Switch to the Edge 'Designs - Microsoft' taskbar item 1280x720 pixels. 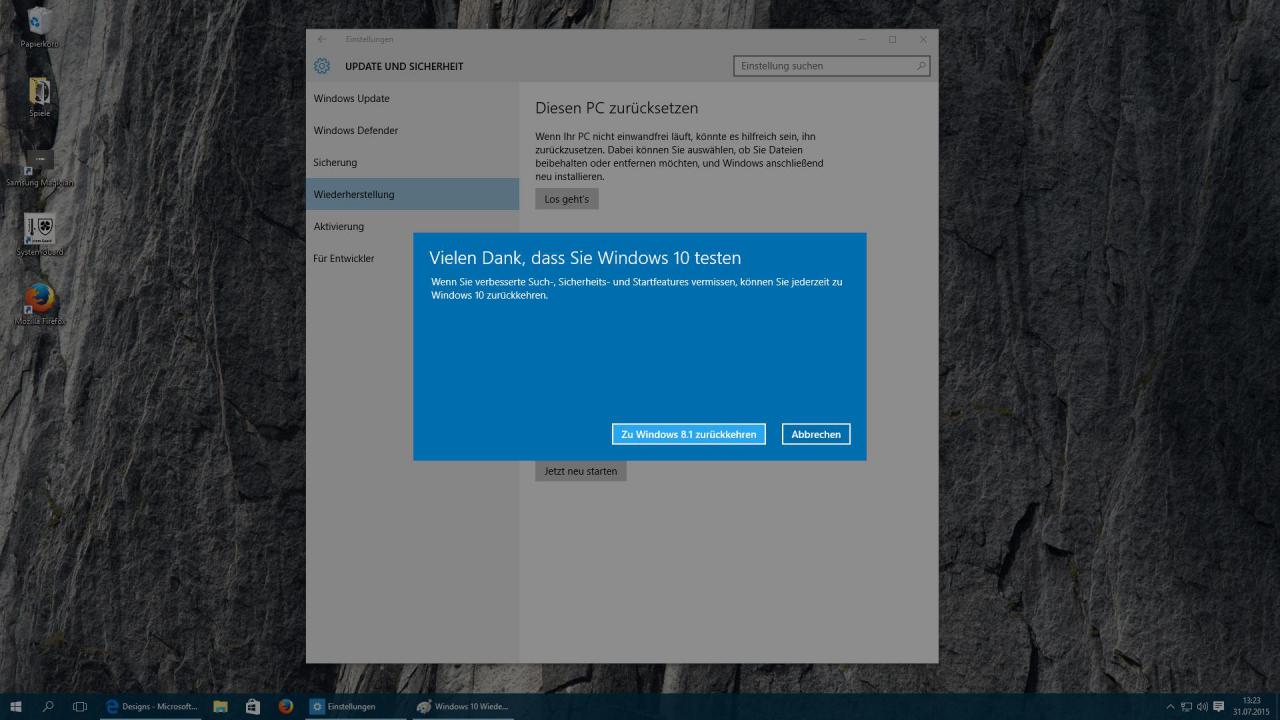click(x=152, y=706)
